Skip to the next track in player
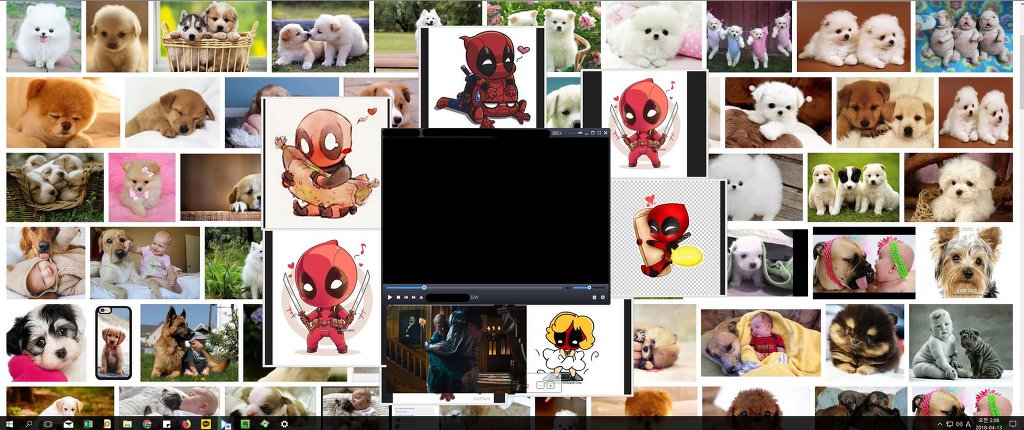Viewport: 1024px width, 430px height. pyautogui.click(x=413, y=297)
